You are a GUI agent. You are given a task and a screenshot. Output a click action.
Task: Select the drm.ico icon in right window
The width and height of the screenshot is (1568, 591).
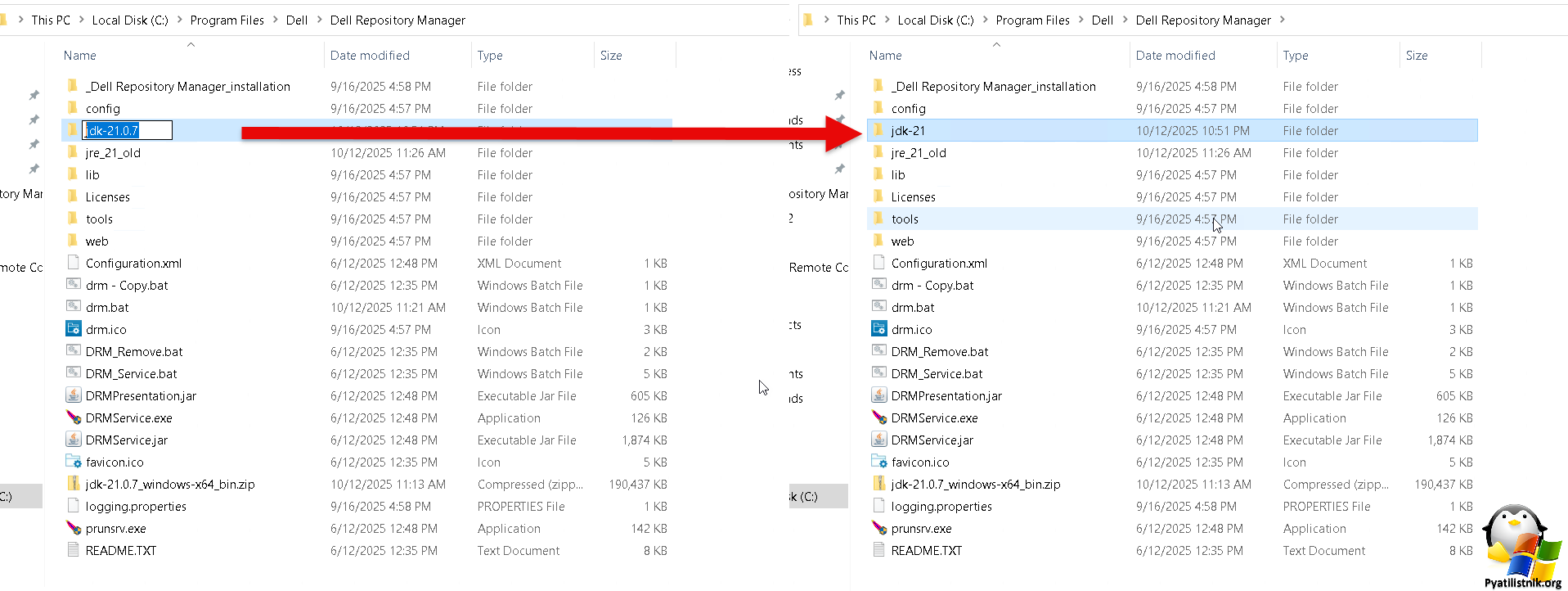pyautogui.click(x=878, y=329)
